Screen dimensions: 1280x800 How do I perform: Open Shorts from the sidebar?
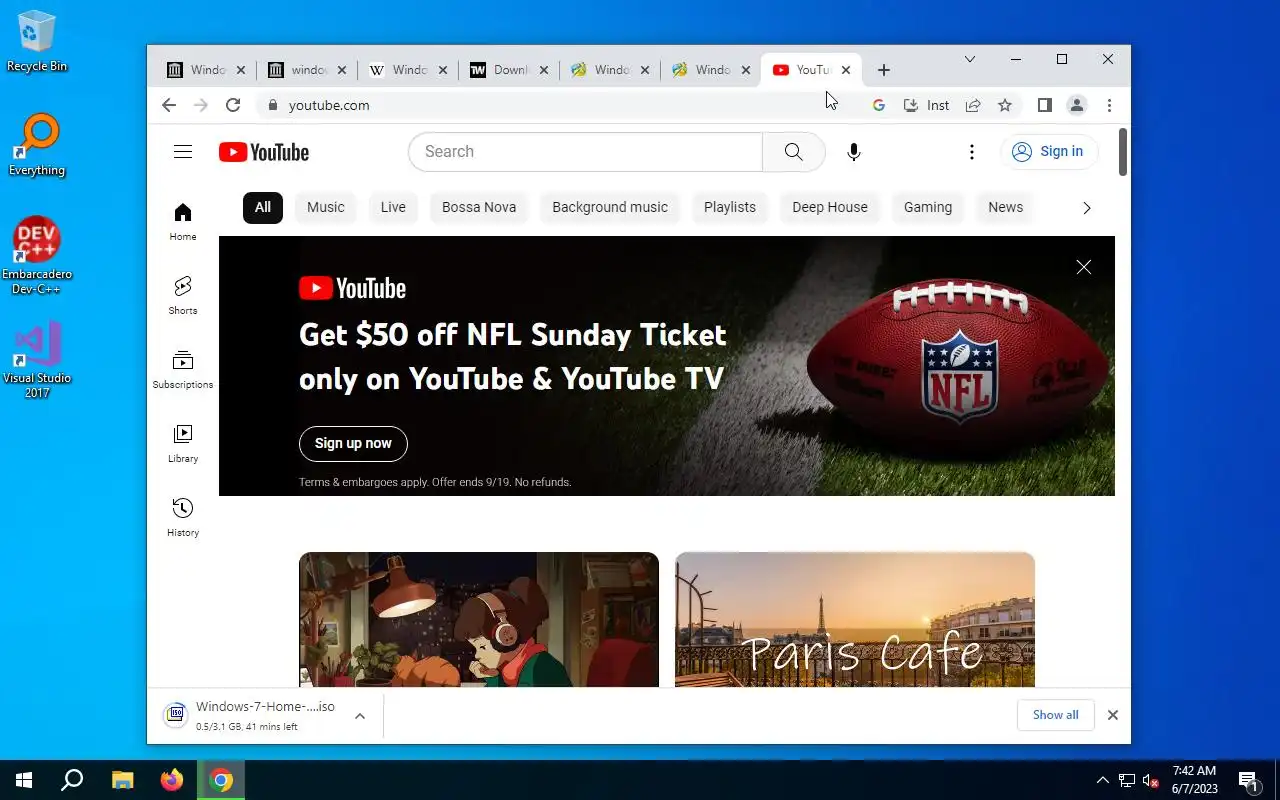point(182,295)
